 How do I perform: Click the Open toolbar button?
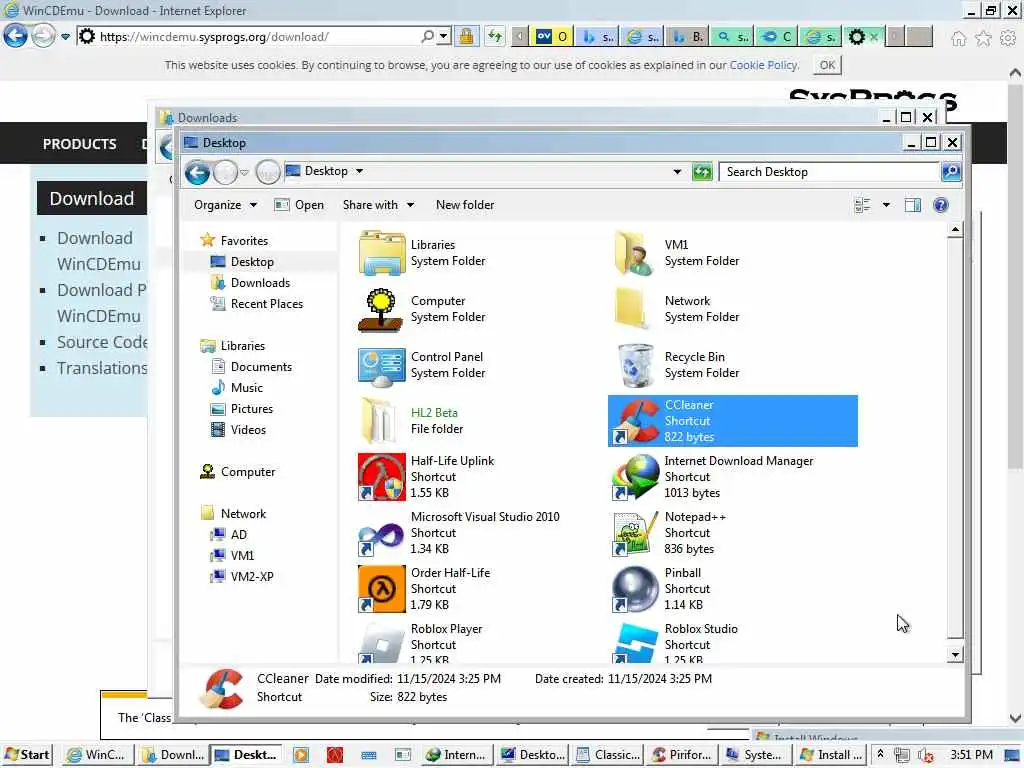(299, 205)
